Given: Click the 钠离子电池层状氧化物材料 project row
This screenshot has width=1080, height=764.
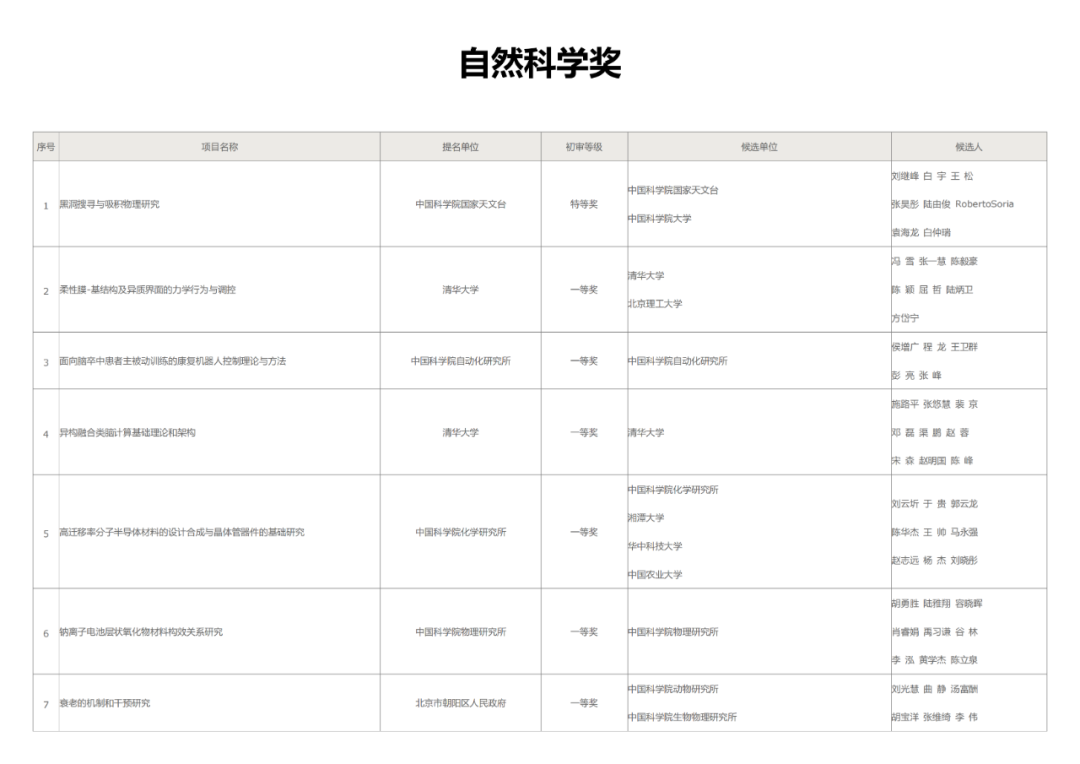Looking at the screenshot, I should pos(140,632).
